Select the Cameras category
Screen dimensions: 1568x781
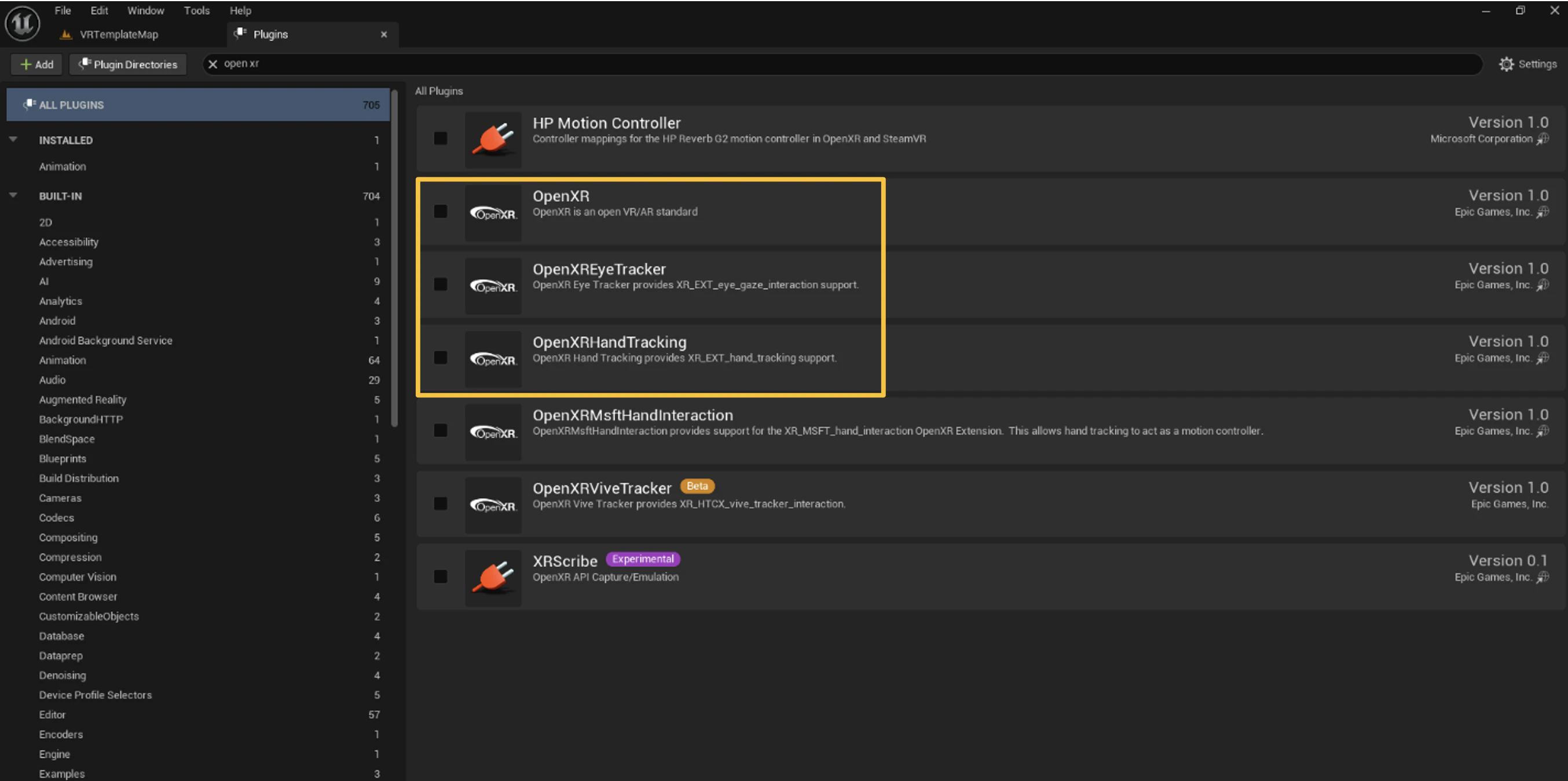coord(60,498)
